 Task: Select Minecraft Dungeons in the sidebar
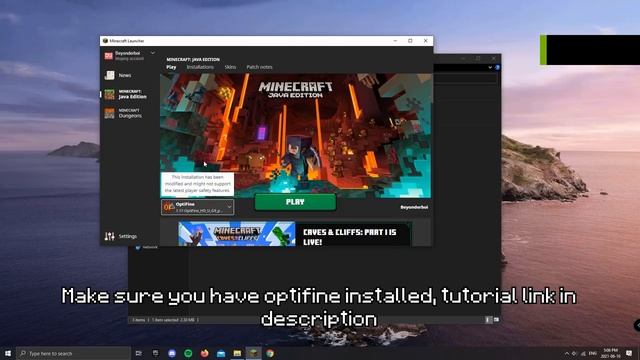pos(123,113)
